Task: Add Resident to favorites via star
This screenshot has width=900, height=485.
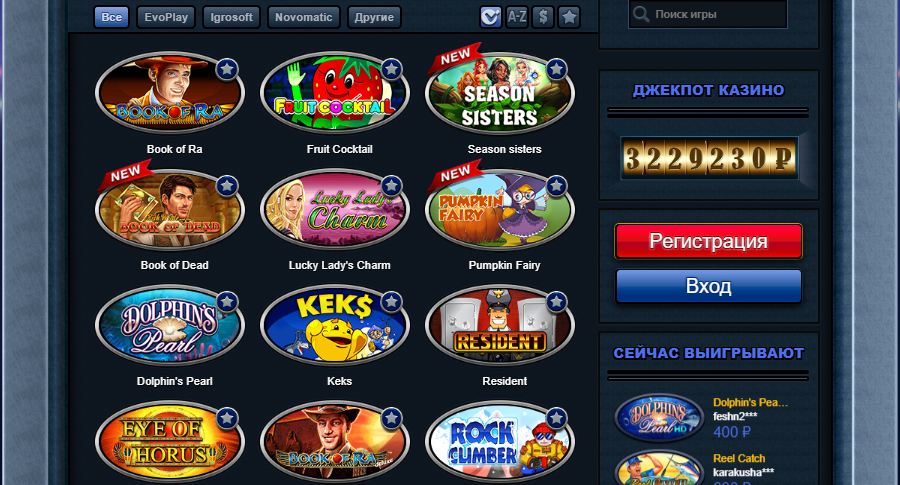Action: click(x=556, y=301)
